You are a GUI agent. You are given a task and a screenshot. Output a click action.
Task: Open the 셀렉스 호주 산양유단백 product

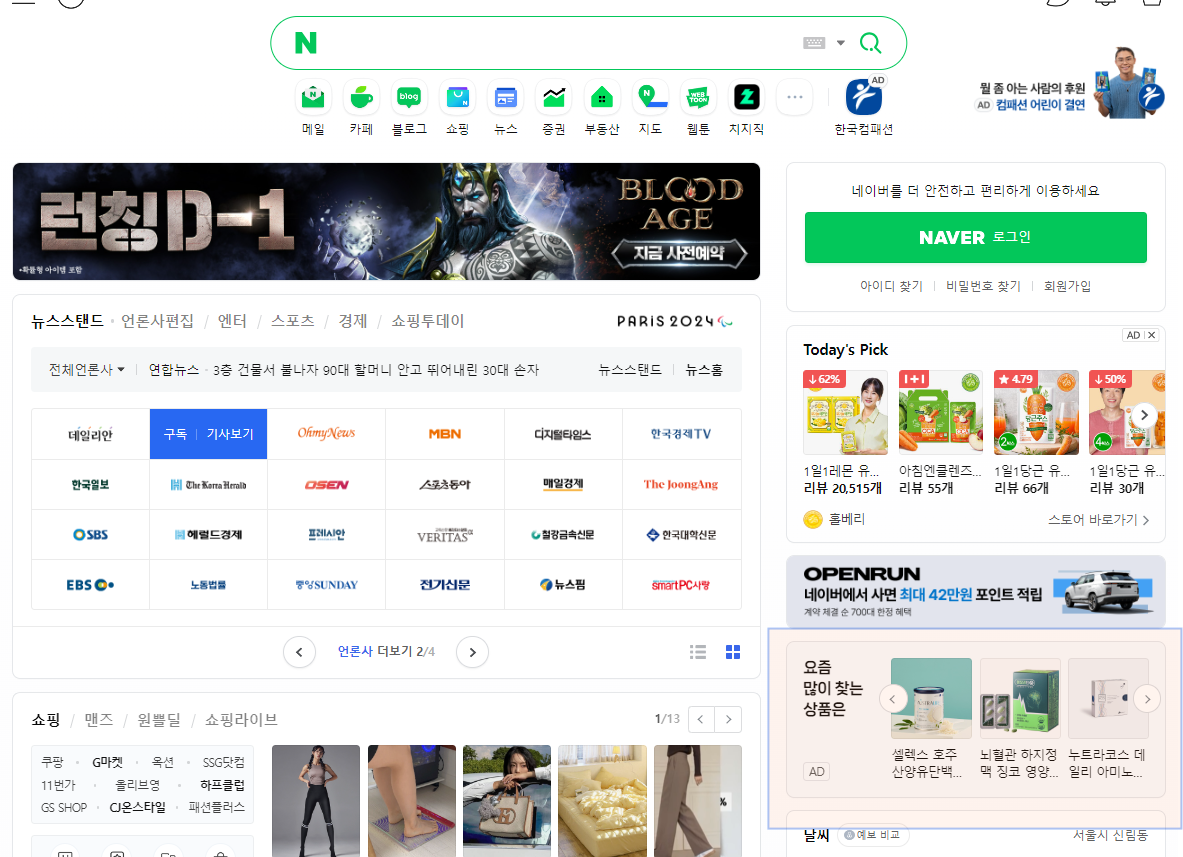click(931, 718)
